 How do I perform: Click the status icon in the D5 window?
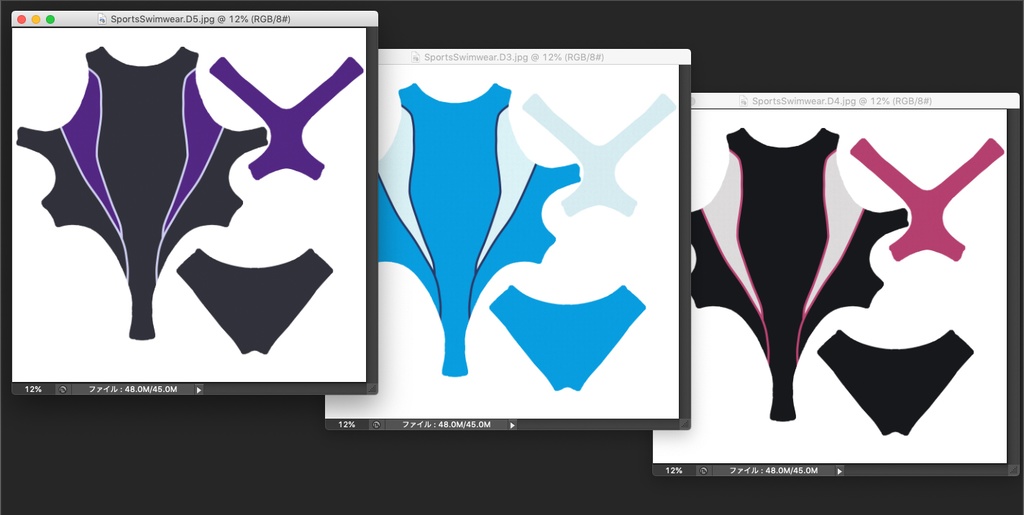[63, 389]
